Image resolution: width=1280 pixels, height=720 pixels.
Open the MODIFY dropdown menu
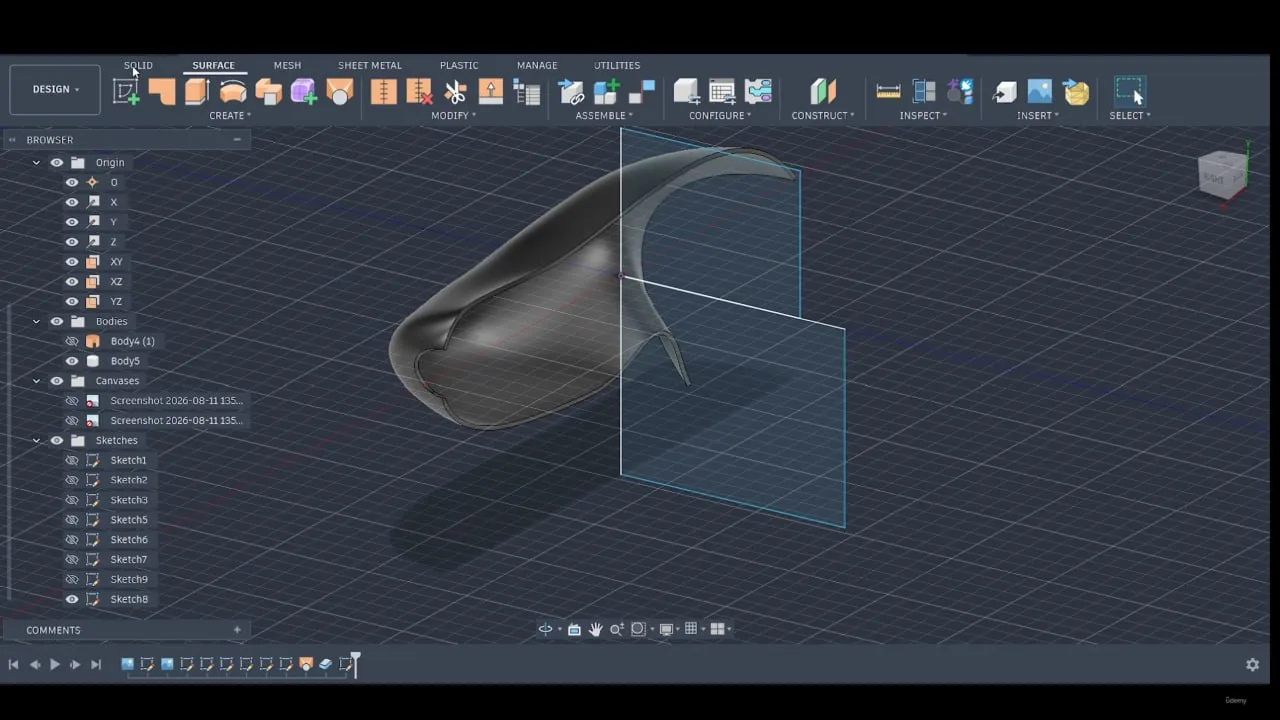pyautogui.click(x=453, y=116)
